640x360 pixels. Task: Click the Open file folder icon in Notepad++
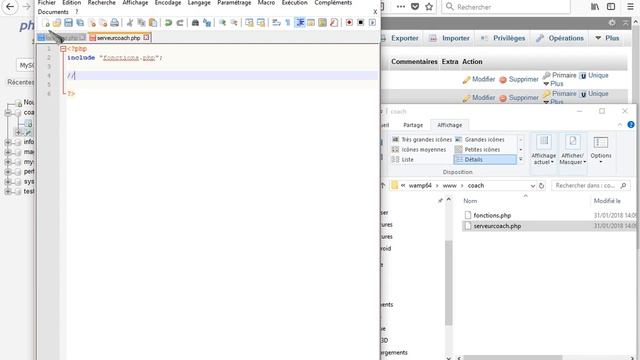(57, 23)
